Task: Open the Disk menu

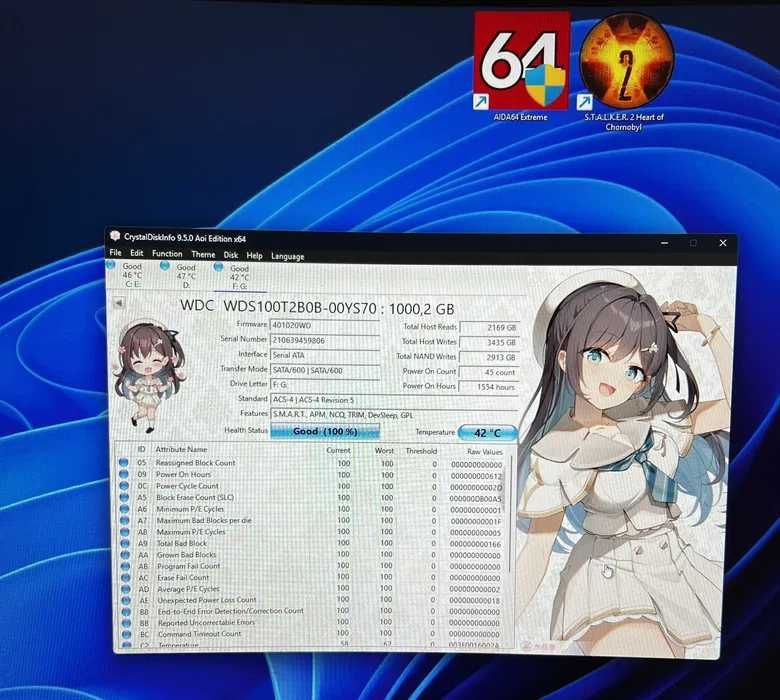Action: (x=231, y=255)
